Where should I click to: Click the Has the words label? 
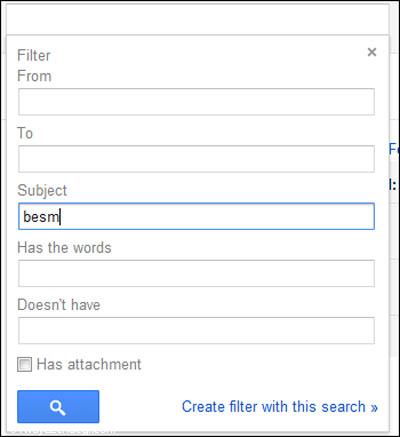coord(64,248)
